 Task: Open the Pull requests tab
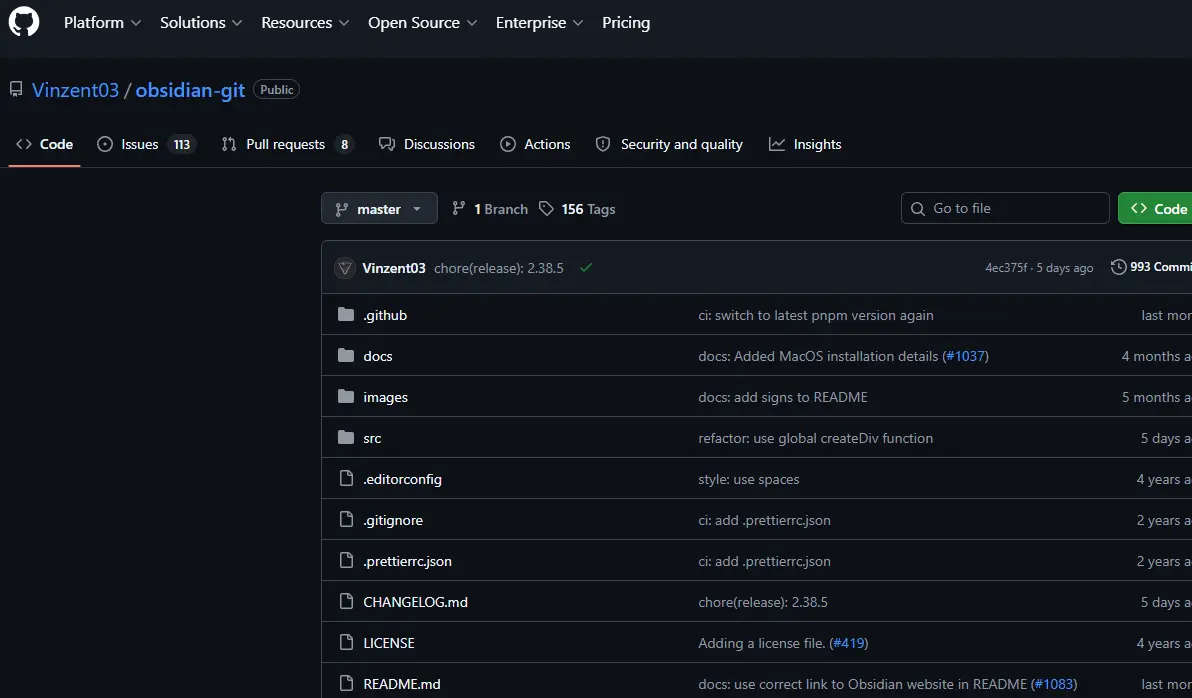tap(287, 144)
